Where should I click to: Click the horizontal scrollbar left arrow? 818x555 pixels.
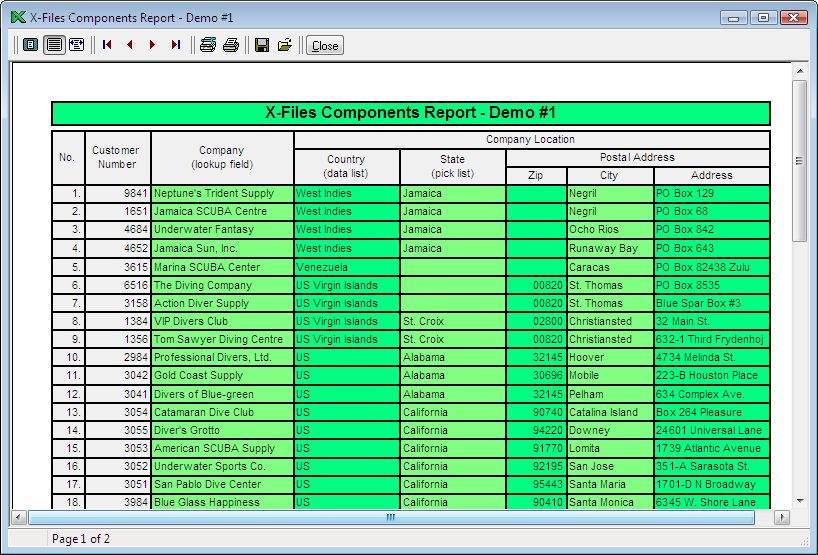tap(18, 518)
